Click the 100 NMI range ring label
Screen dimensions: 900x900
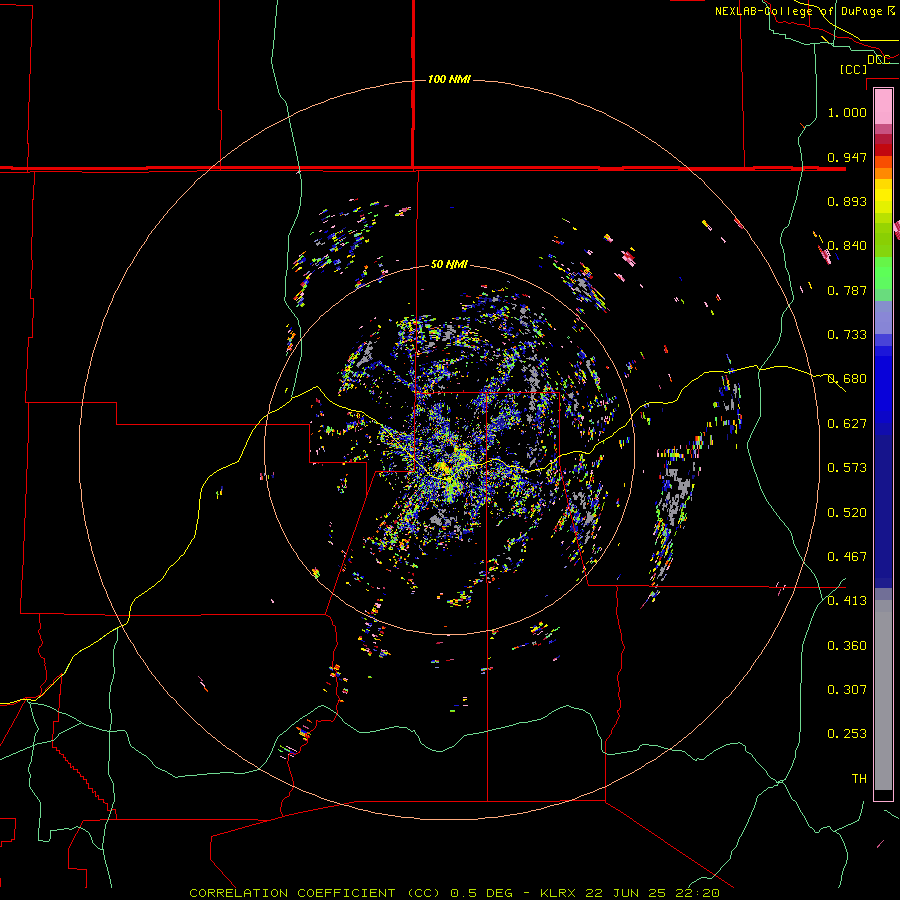click(449, 79)
